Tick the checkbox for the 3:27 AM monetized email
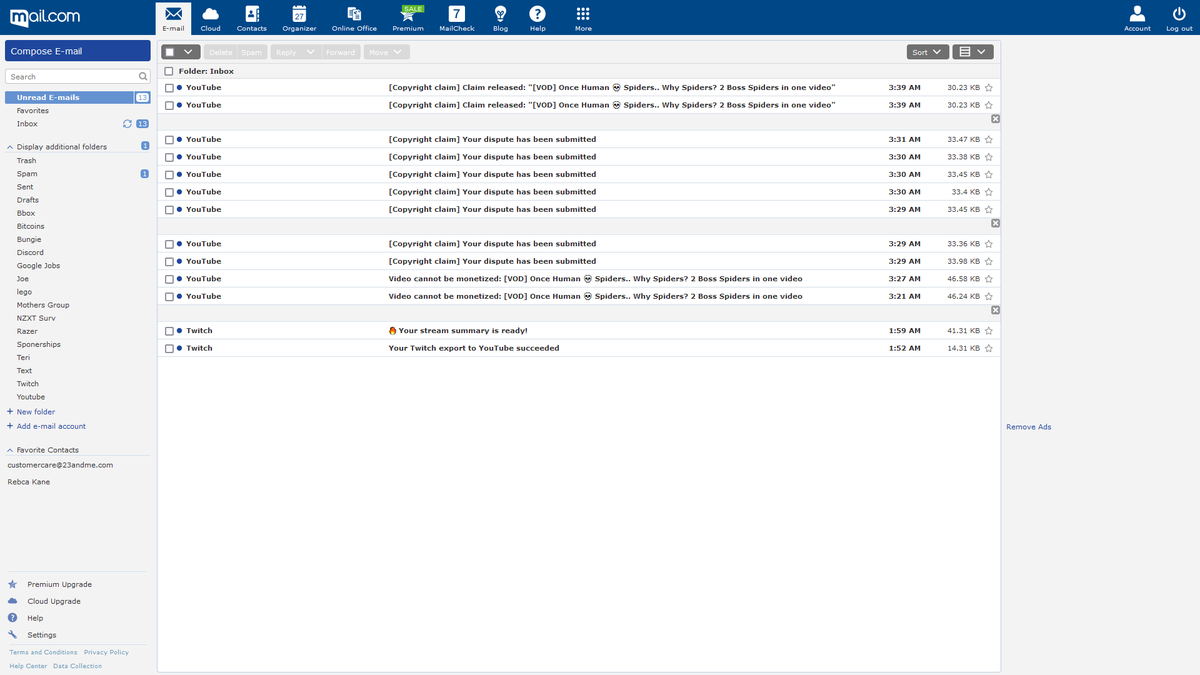 tap(169, 279)
